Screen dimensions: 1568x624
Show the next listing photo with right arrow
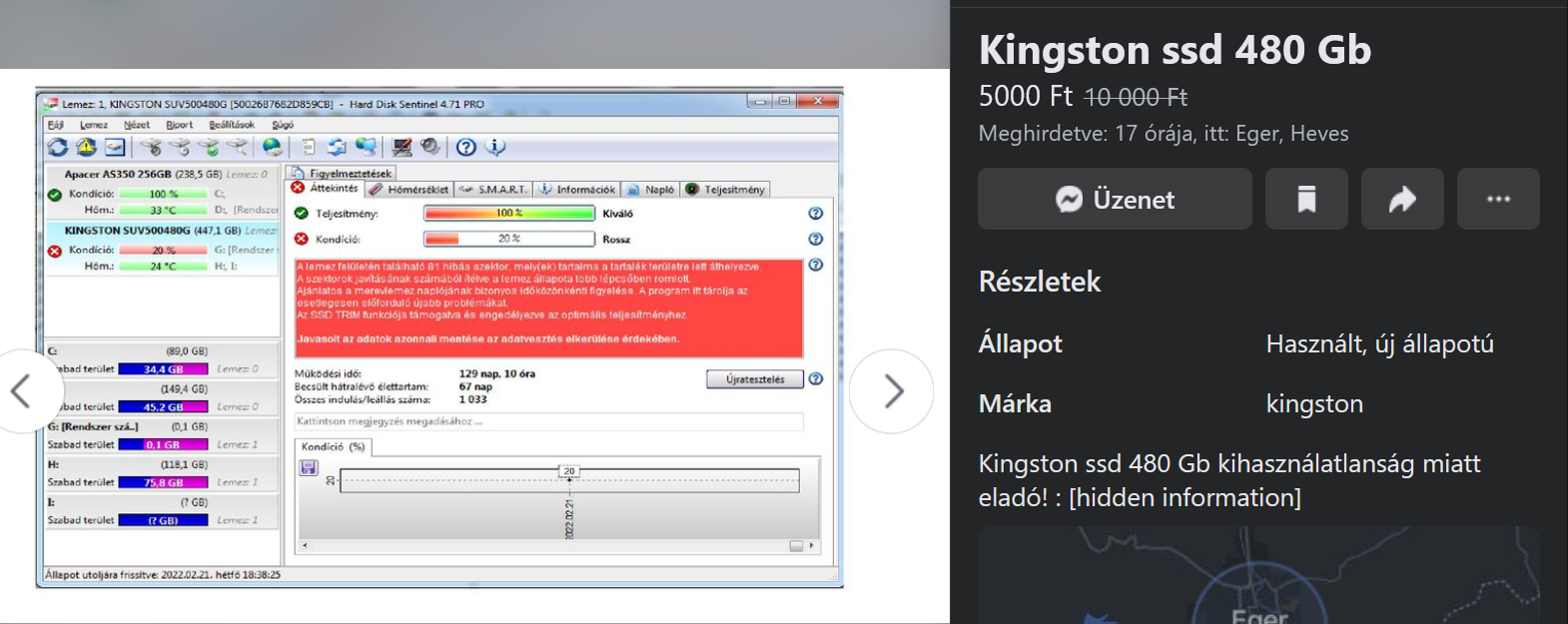[x=892, y=391]
